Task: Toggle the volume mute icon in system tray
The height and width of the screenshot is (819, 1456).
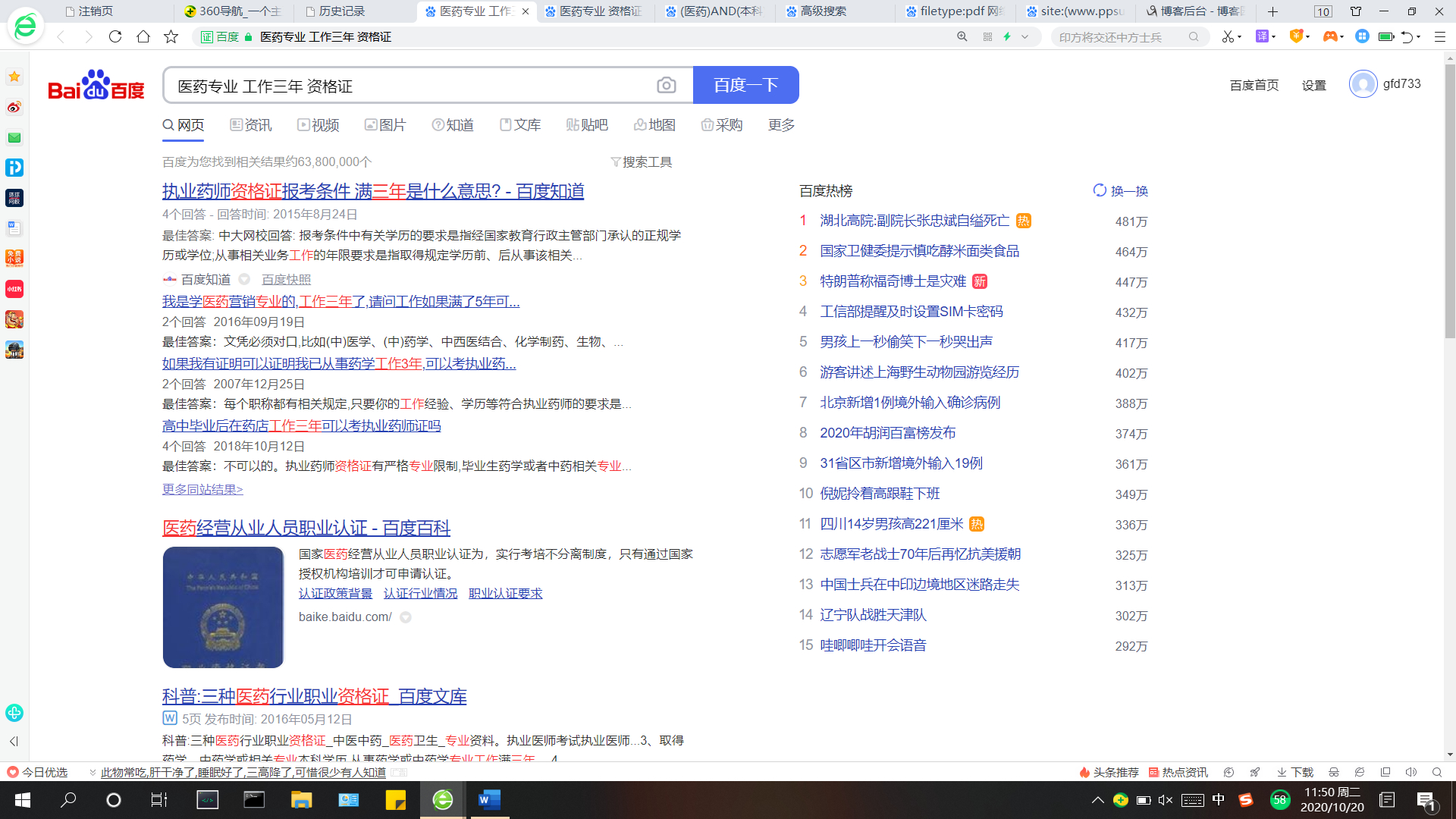Action: coord(1166,799)
